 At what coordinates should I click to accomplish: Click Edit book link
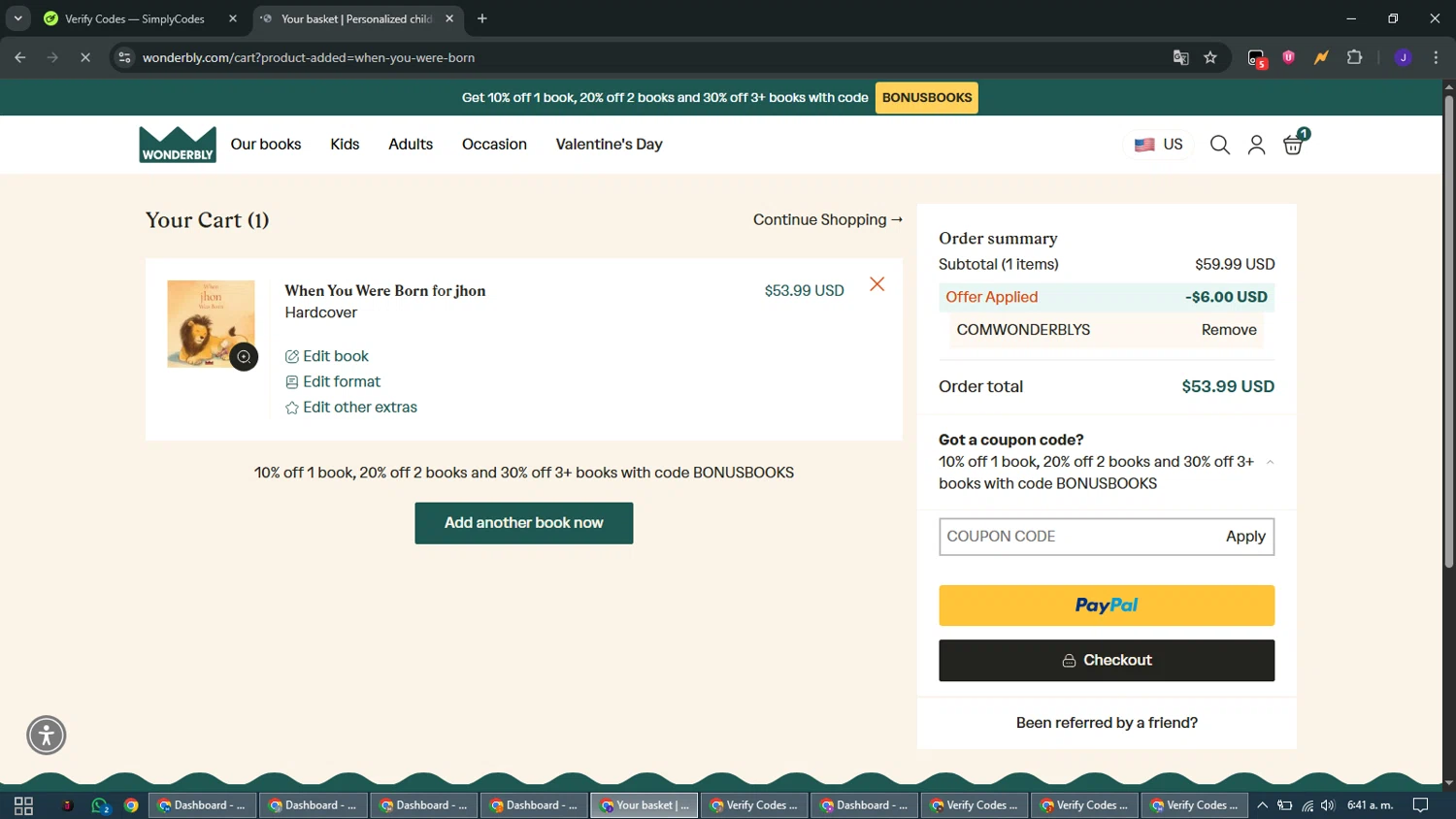click(327, 356)
